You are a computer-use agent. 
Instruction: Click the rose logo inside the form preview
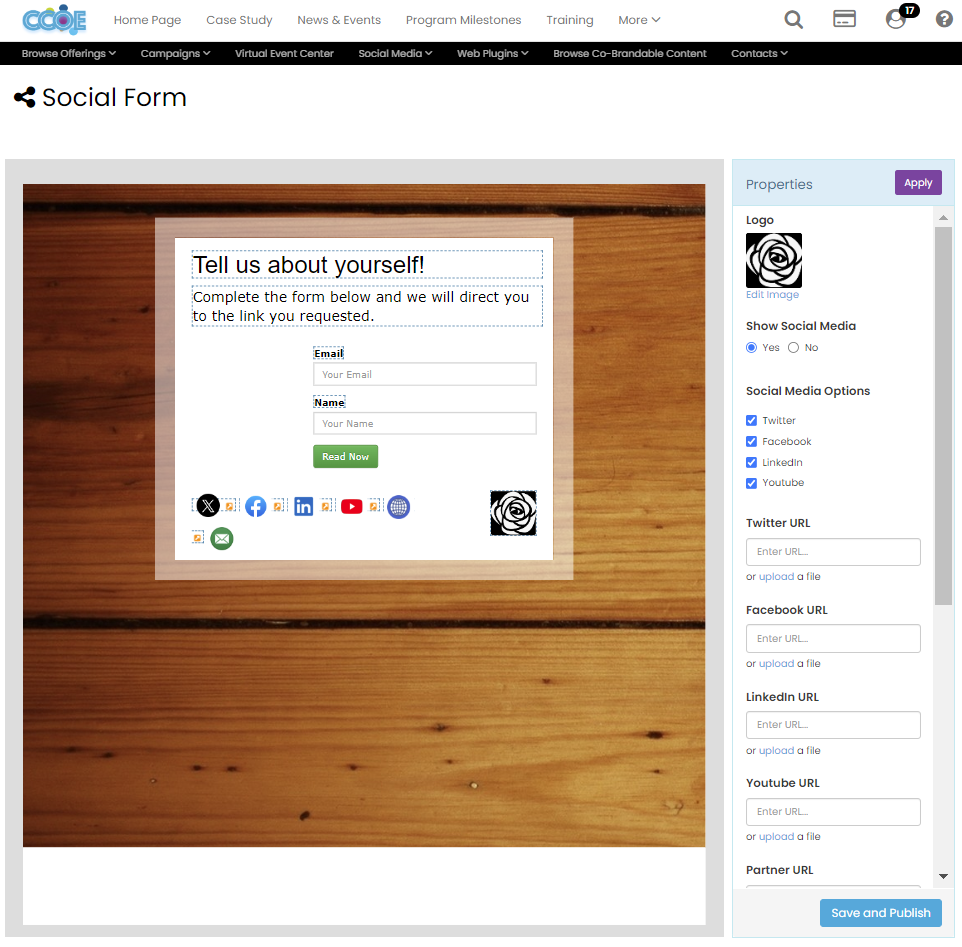(x=514, y=513)
